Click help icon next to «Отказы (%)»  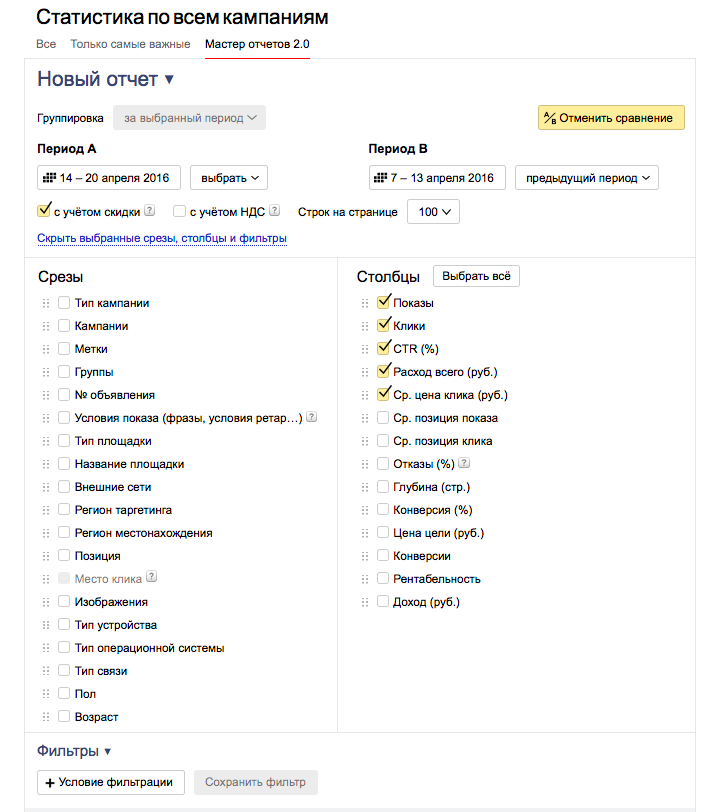[x=464, y=463]
